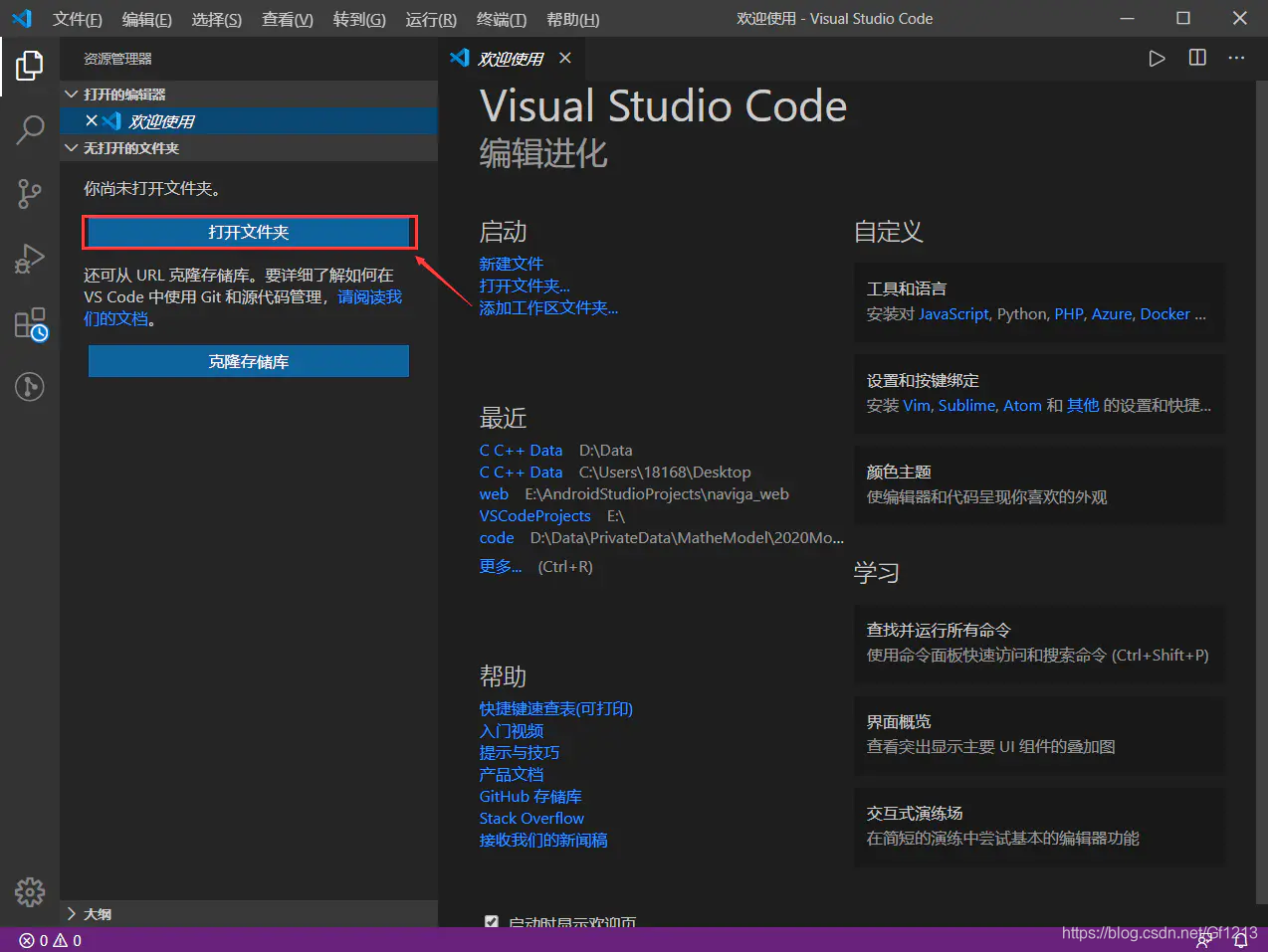Open the 转到(G) menu
Viewport: 1268px width, 952px height.
pyautogui.click(x=359, y=19)
